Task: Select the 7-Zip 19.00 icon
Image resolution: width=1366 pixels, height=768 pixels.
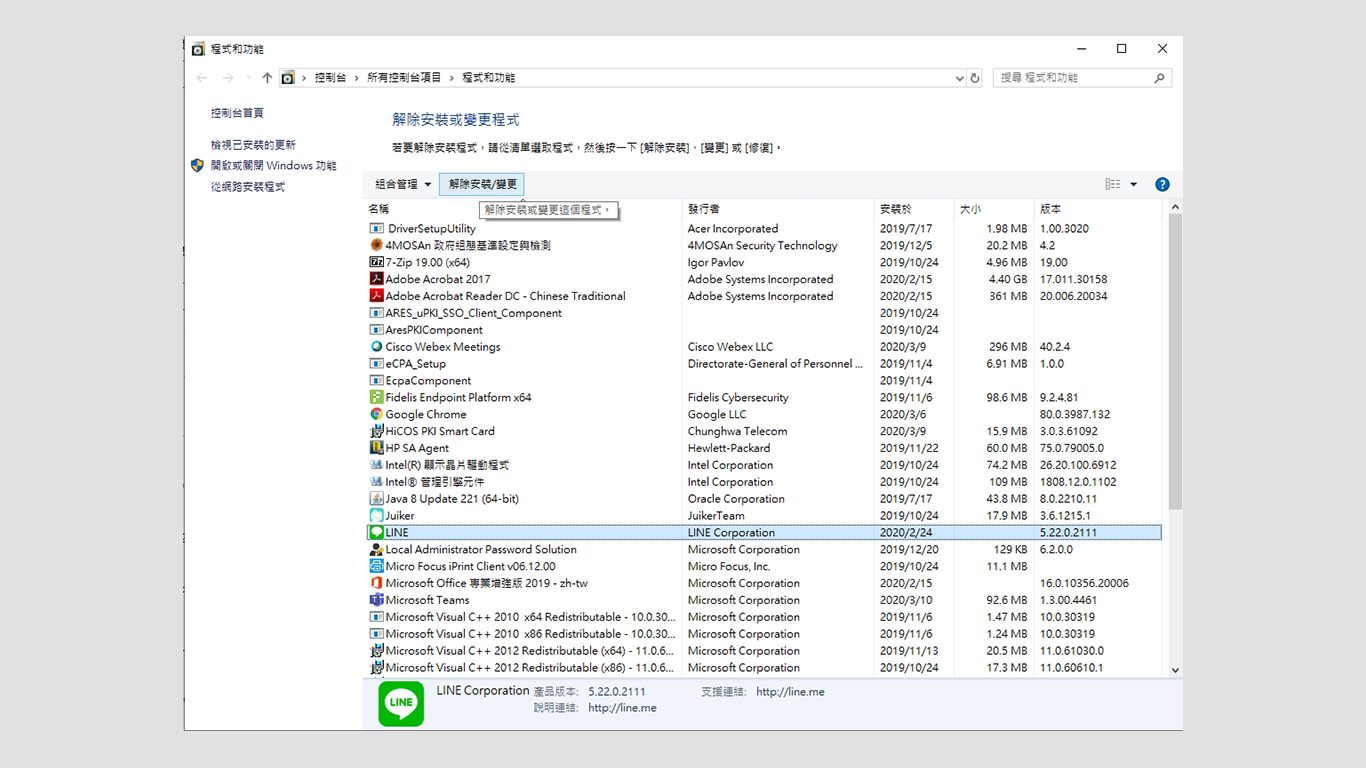Action: (x=377, y=262)
